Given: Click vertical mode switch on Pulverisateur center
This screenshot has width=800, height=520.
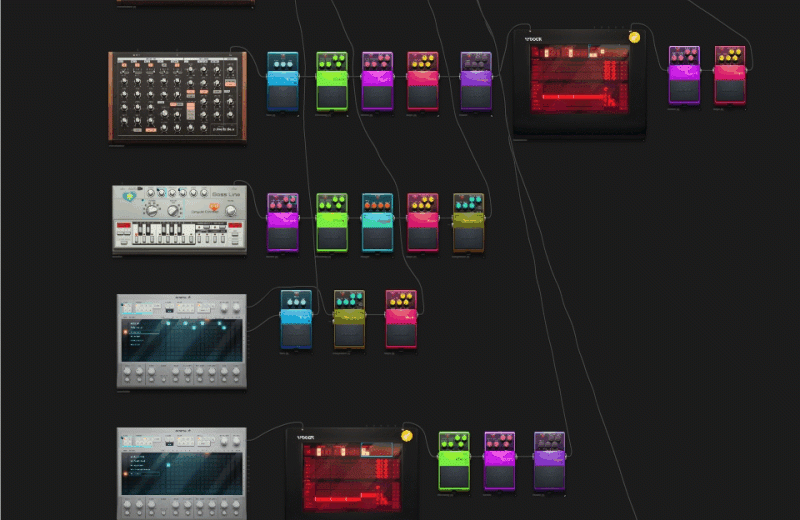Looking at the screenshot, I should [191, 111].
